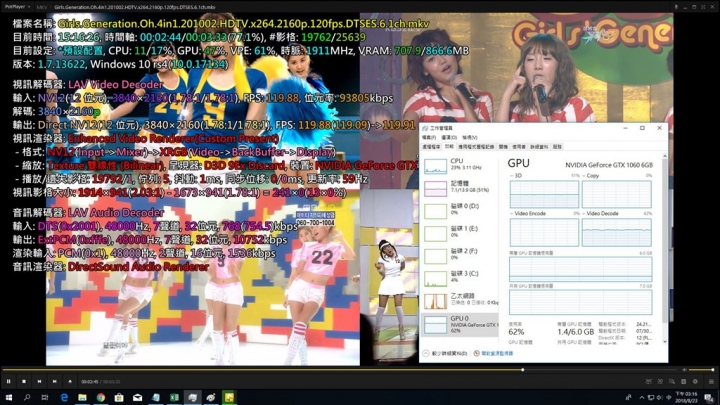Click the NVIDIA GeForce GTX 1060 6GB heading

click(609, 165)
